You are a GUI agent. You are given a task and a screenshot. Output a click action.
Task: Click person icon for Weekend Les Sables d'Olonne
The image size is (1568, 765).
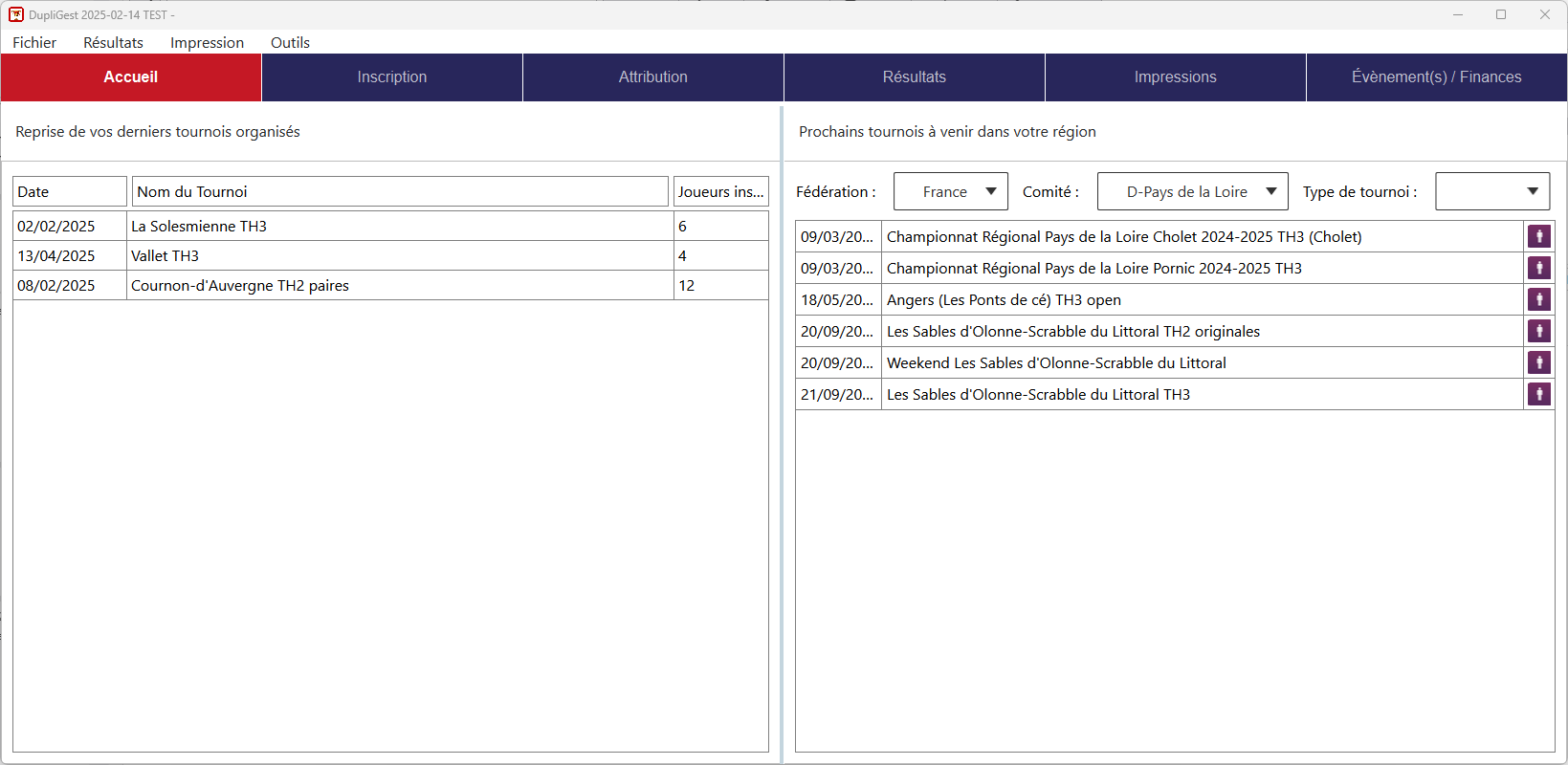[x=1538, y=362]
